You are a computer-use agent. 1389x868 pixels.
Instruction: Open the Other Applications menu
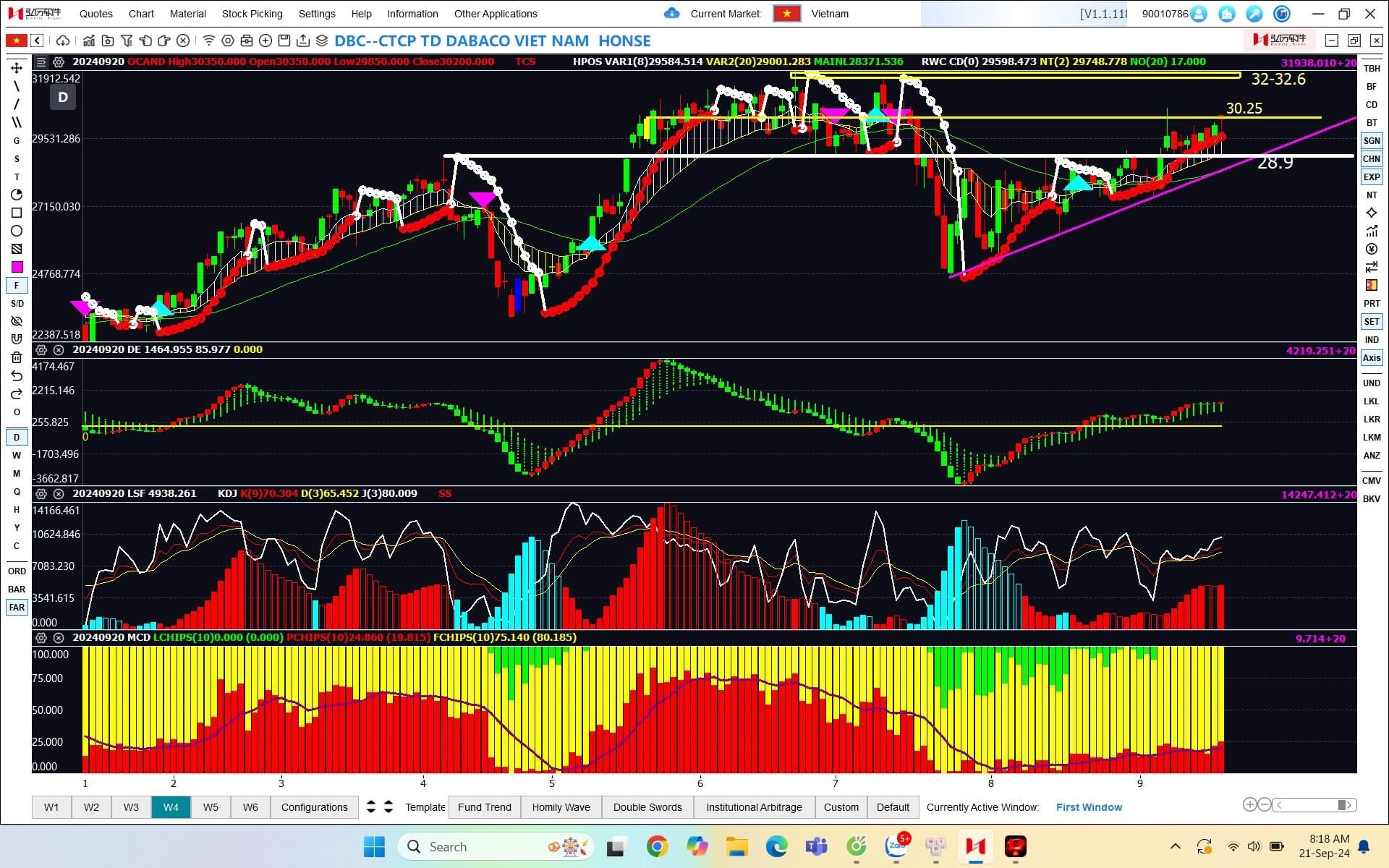click(x=496, y=14)
